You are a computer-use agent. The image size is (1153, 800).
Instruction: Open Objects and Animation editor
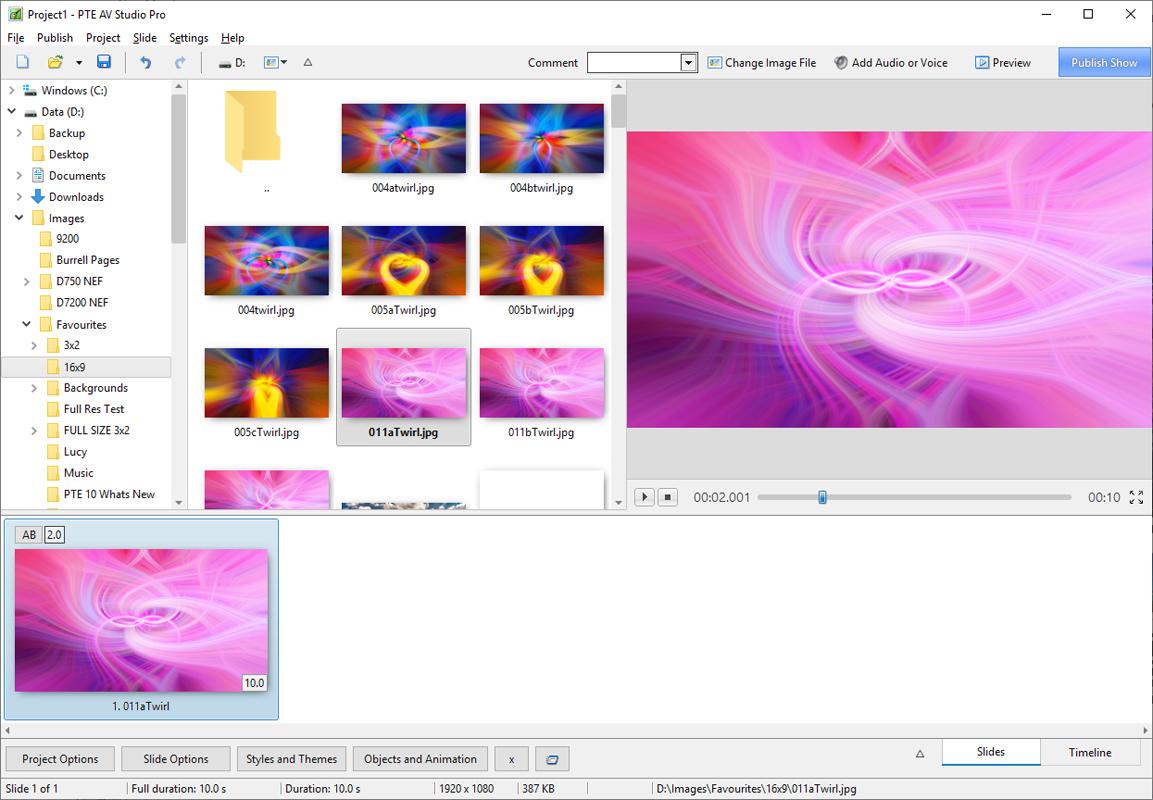[420, 759]
